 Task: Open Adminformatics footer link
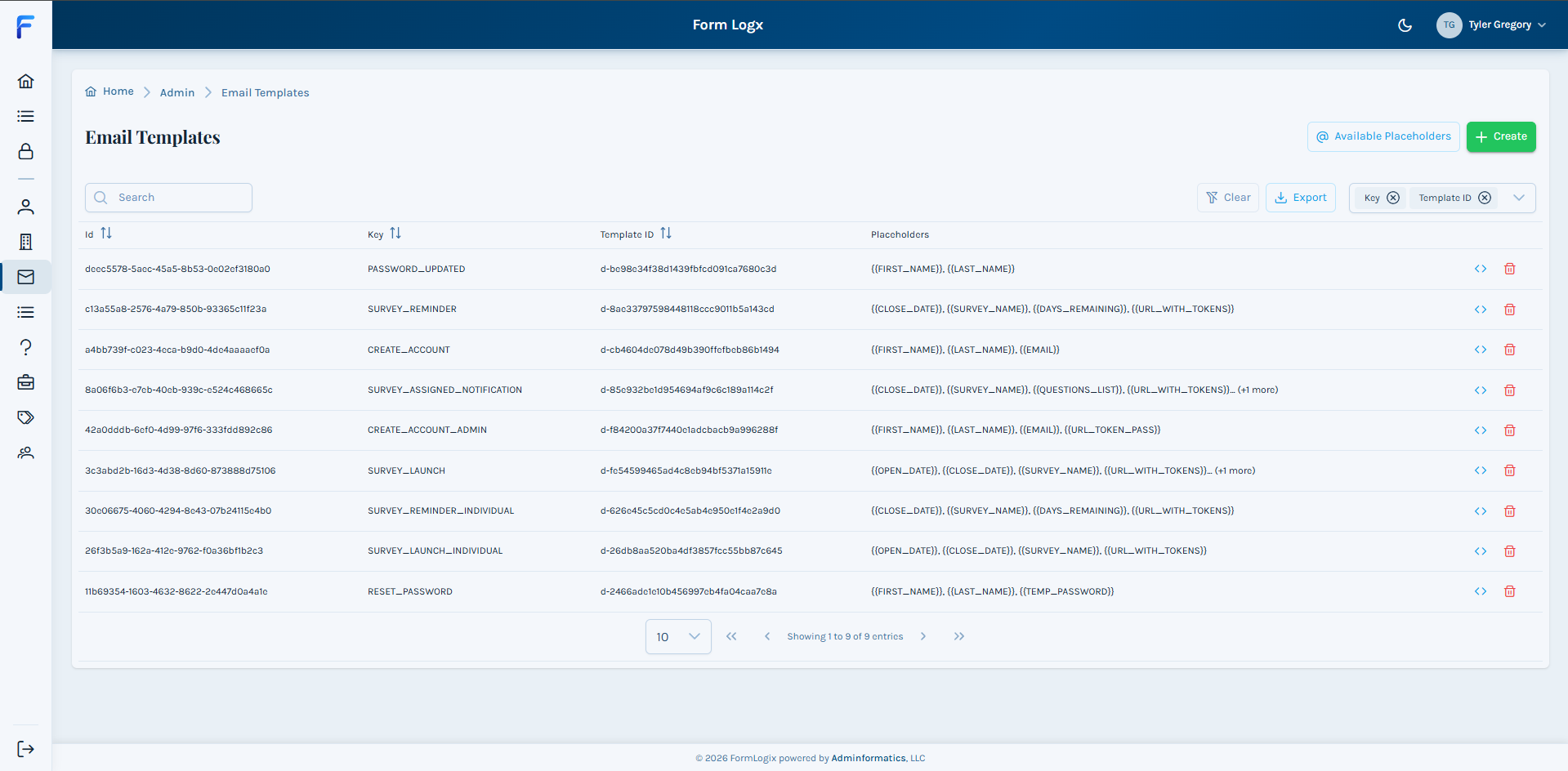(x=869, y=758)
